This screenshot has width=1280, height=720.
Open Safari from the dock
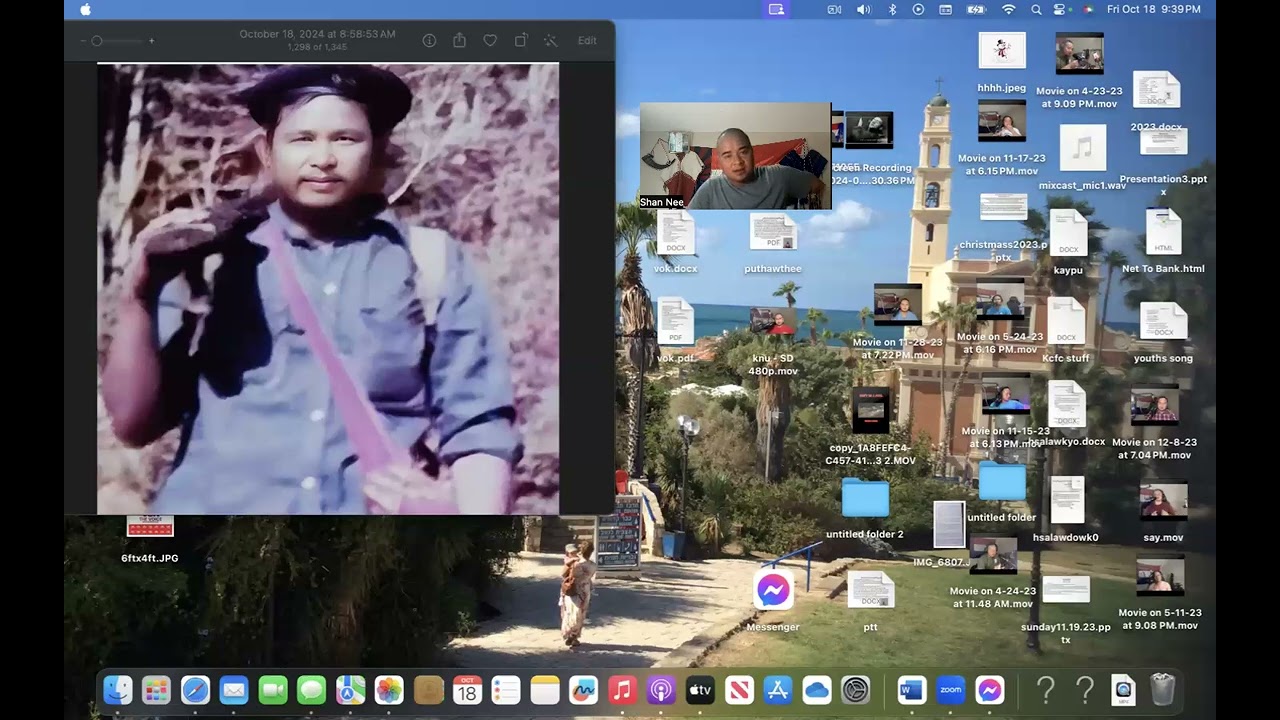195,690
